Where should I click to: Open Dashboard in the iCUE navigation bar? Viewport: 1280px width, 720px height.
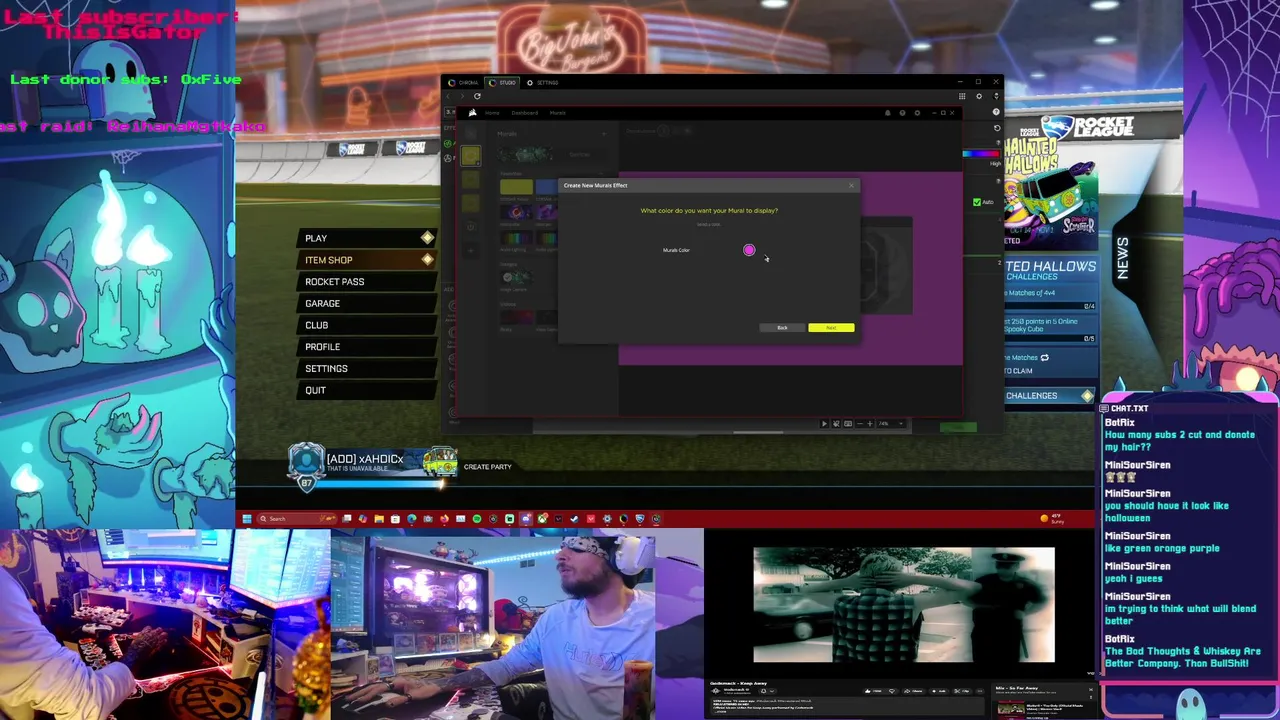[x=524, y=113]
